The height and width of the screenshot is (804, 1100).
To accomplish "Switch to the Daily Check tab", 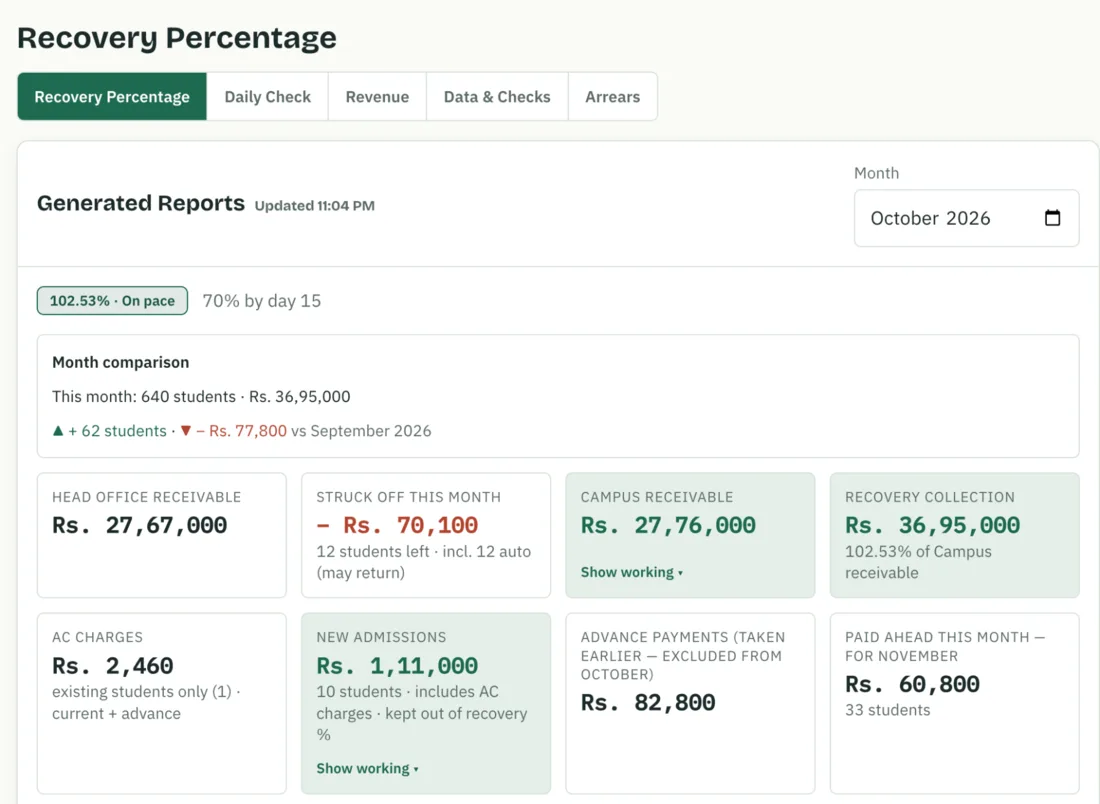I will 267,97.
